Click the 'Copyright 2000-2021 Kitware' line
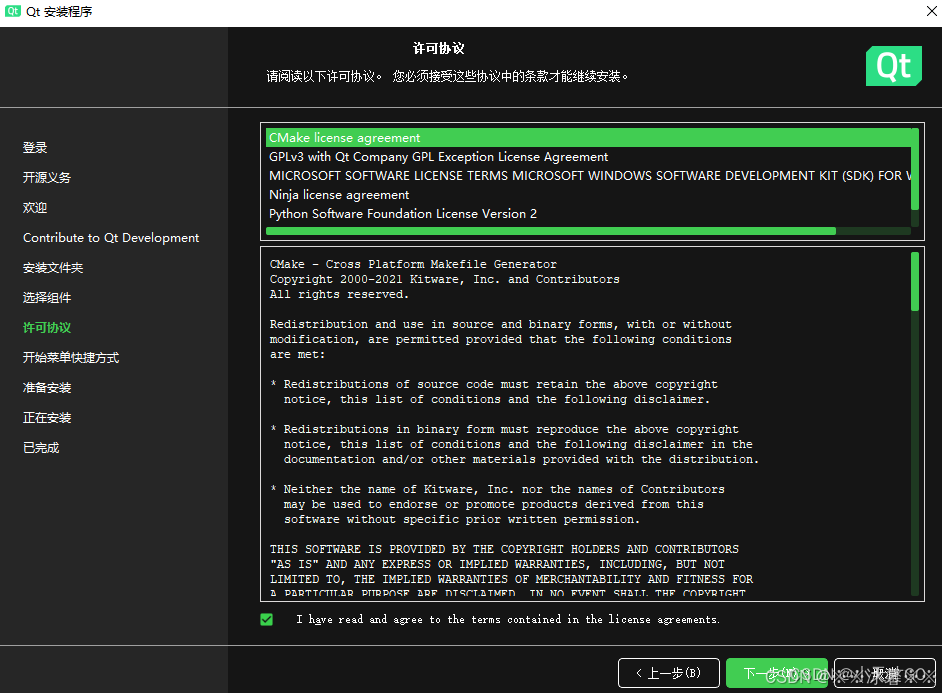The image size is (942, 693). pos(445,279)
